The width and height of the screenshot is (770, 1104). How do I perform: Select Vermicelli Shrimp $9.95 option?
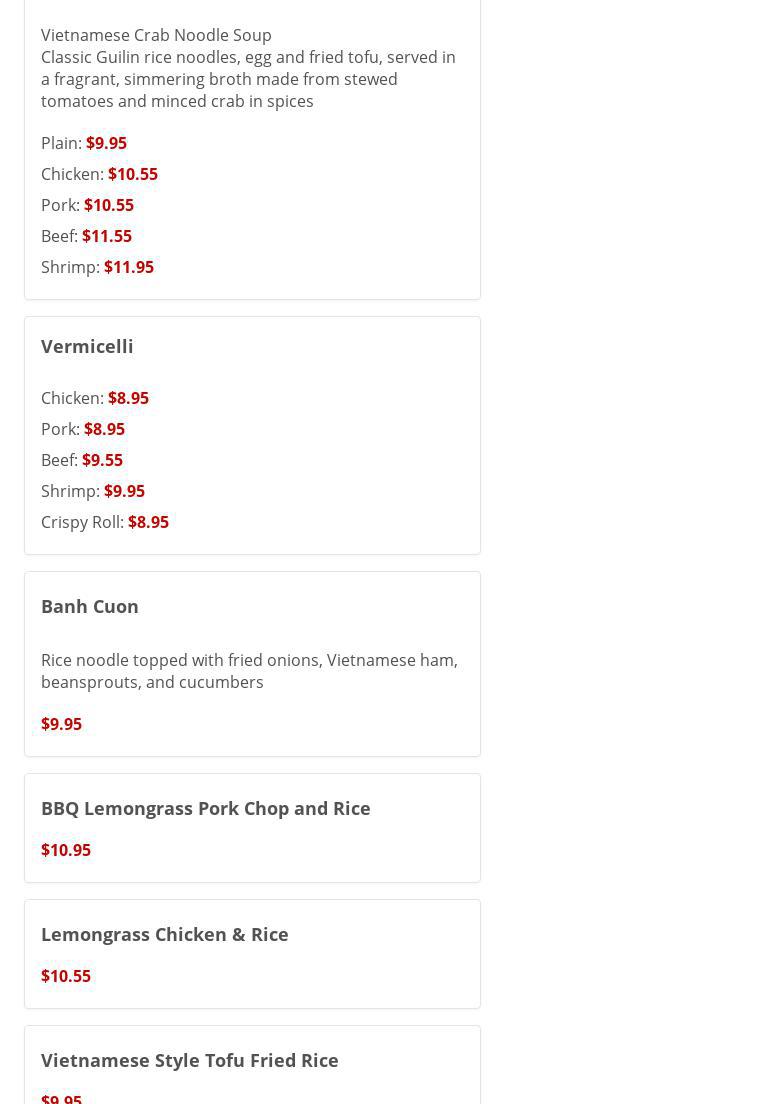point(124,491)
